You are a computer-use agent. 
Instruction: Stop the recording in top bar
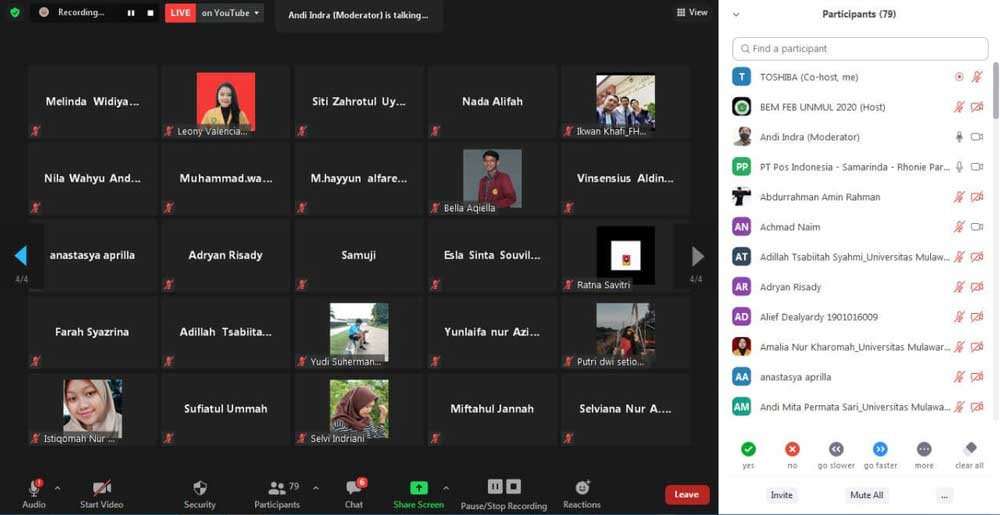coord(151,13)
